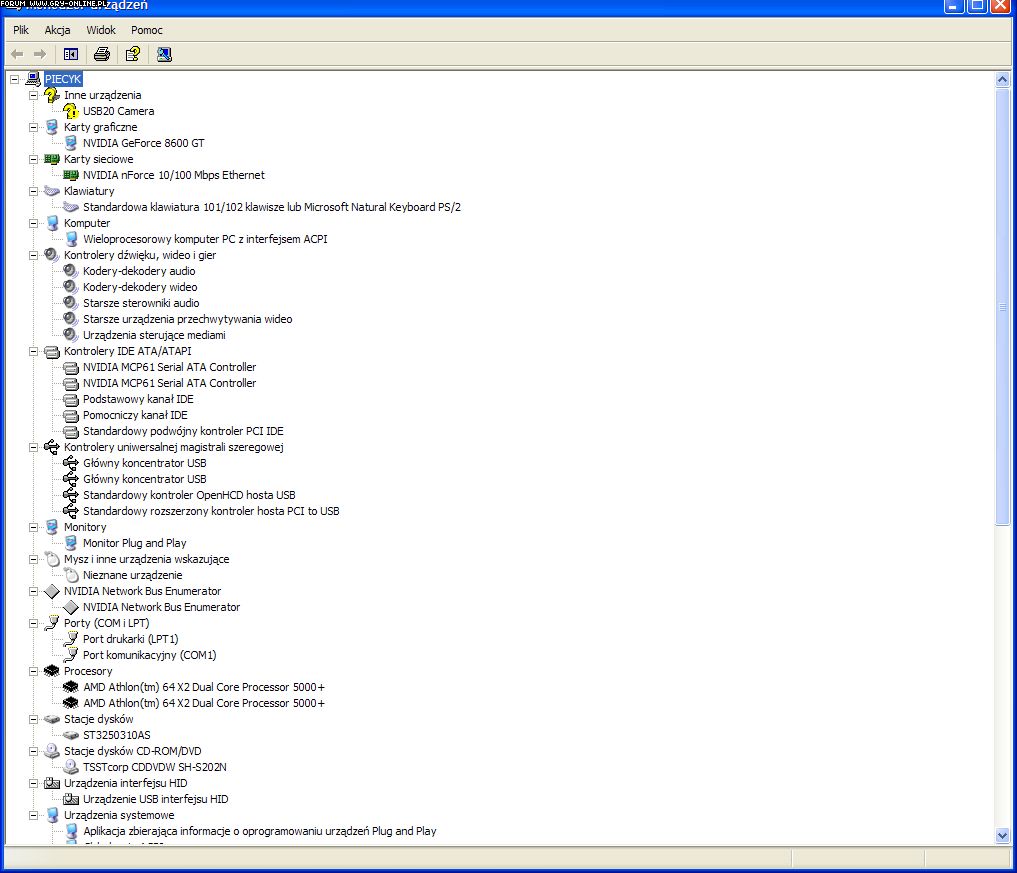Select the second AMD Athlon 64 X2 processor
The image size is (1017, 873).
pos(204,703)
